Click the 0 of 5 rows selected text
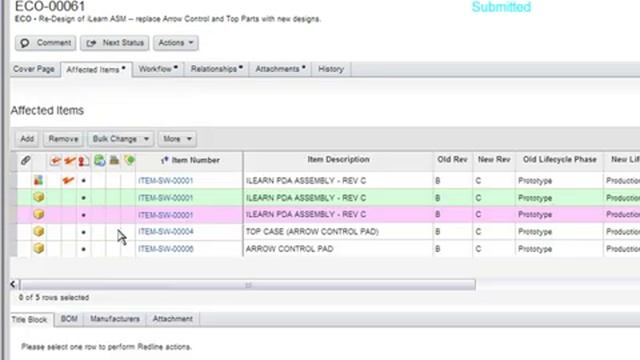Viewport: 640px width, 360px height. pos(54,298)
